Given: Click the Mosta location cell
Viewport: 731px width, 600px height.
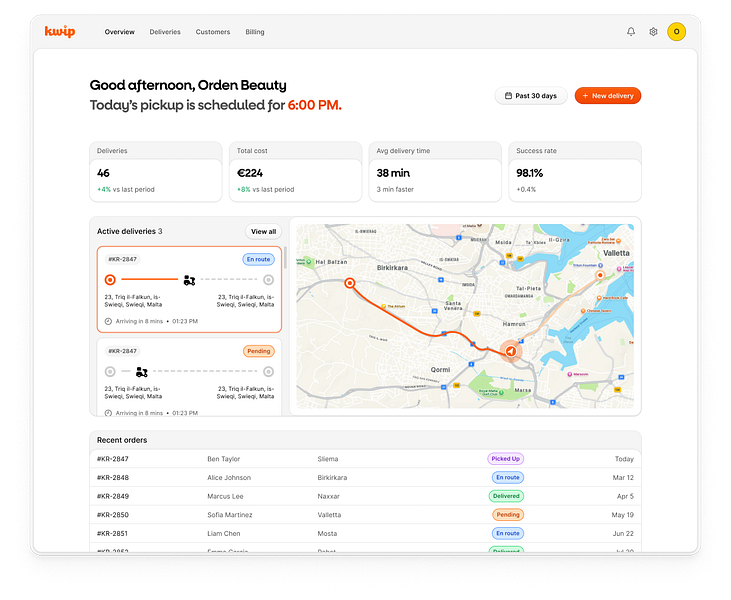Looking at the screenshot, I should (x=327, y=534).
